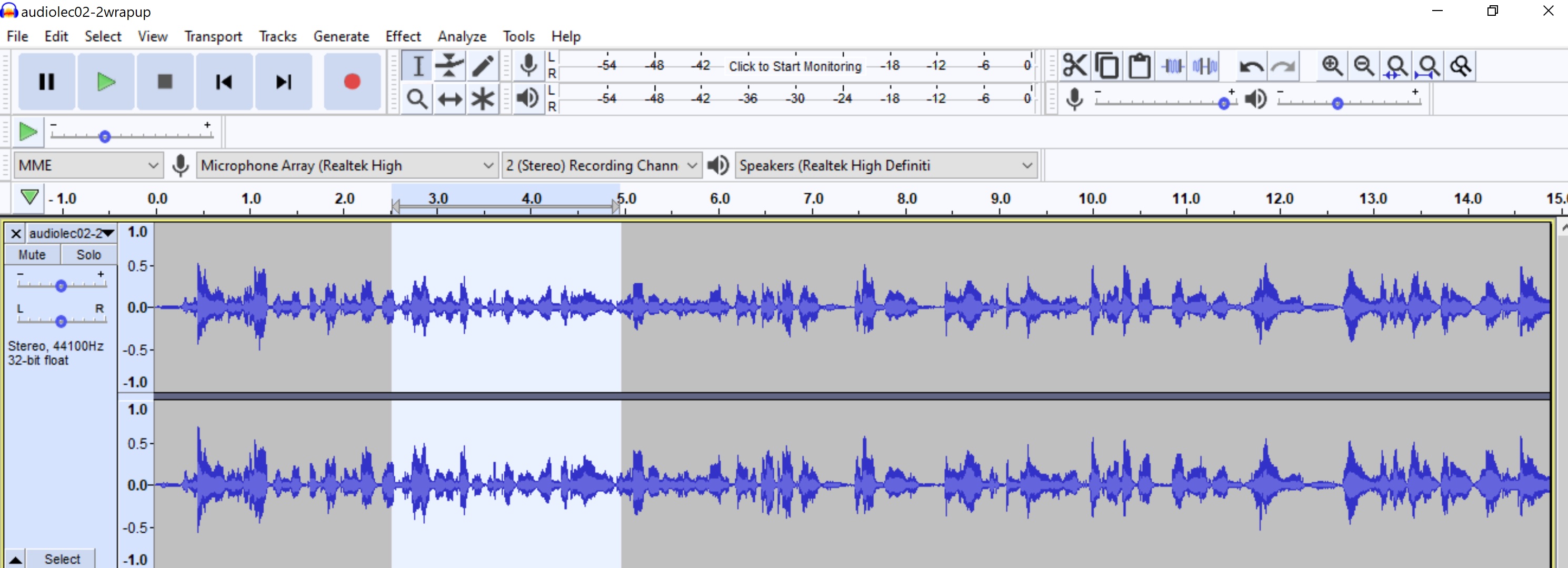1568x568 pixels.
Task: Click the Undo arrow icon
Action: click(x=1251, y=66)
